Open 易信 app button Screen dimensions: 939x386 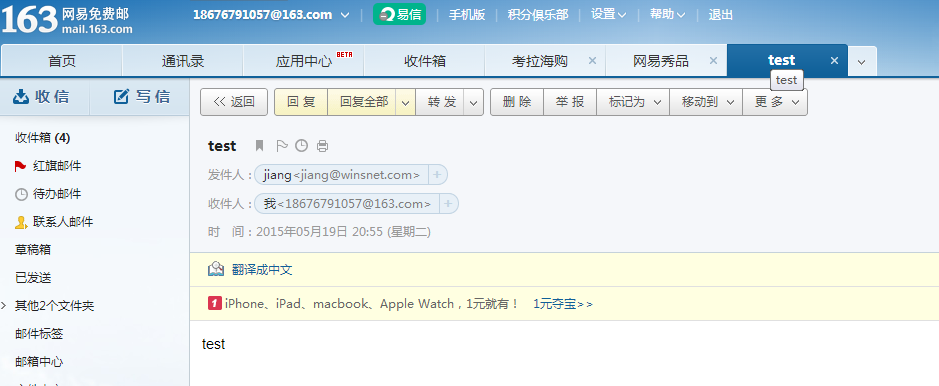[399, 14]
